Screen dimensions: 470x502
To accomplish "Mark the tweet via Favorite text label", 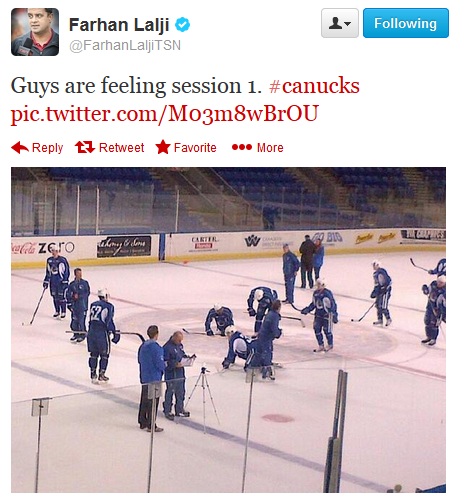I will point(195,148).
